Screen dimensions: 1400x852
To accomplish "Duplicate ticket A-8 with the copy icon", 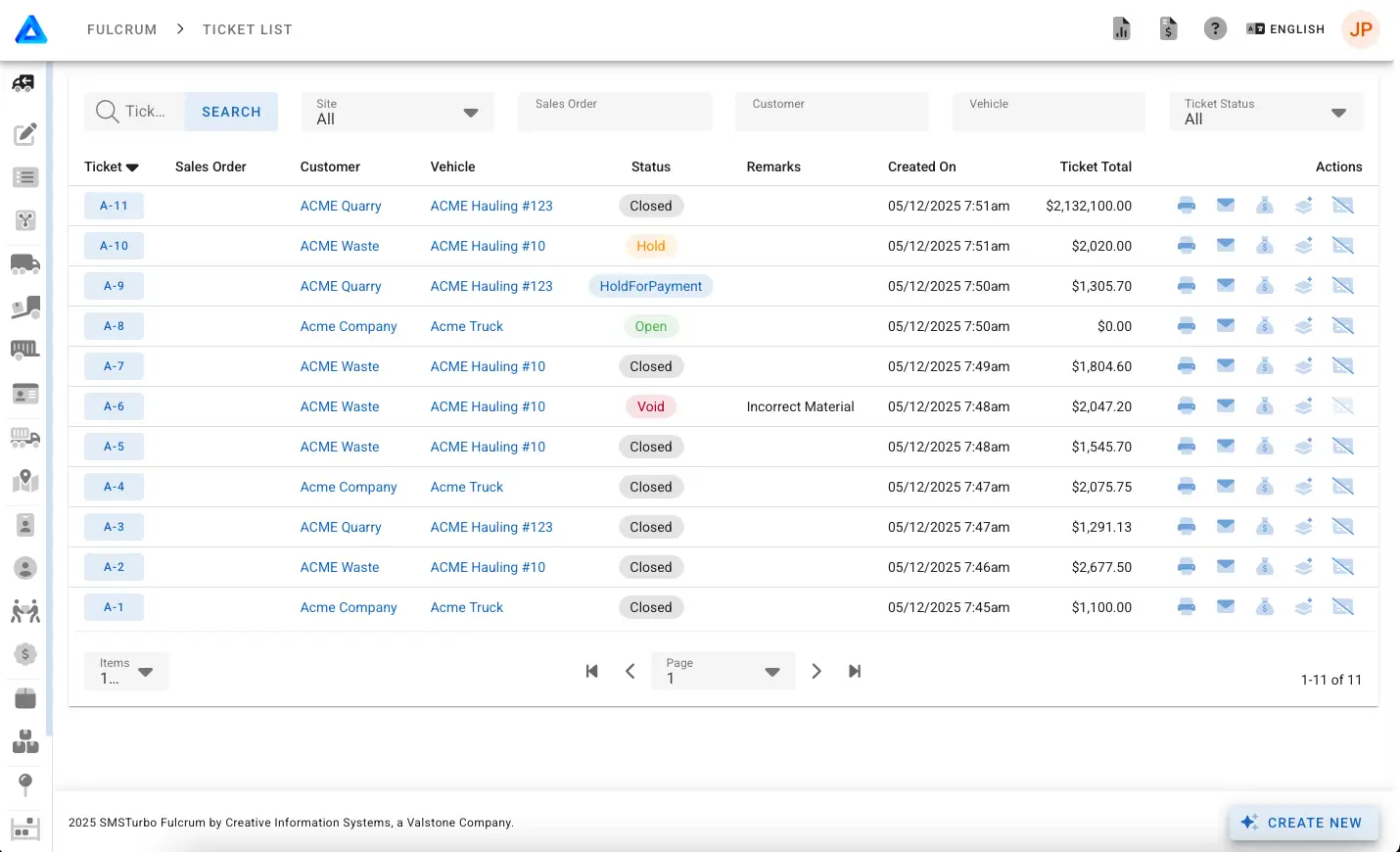I will click(1303, 326).
